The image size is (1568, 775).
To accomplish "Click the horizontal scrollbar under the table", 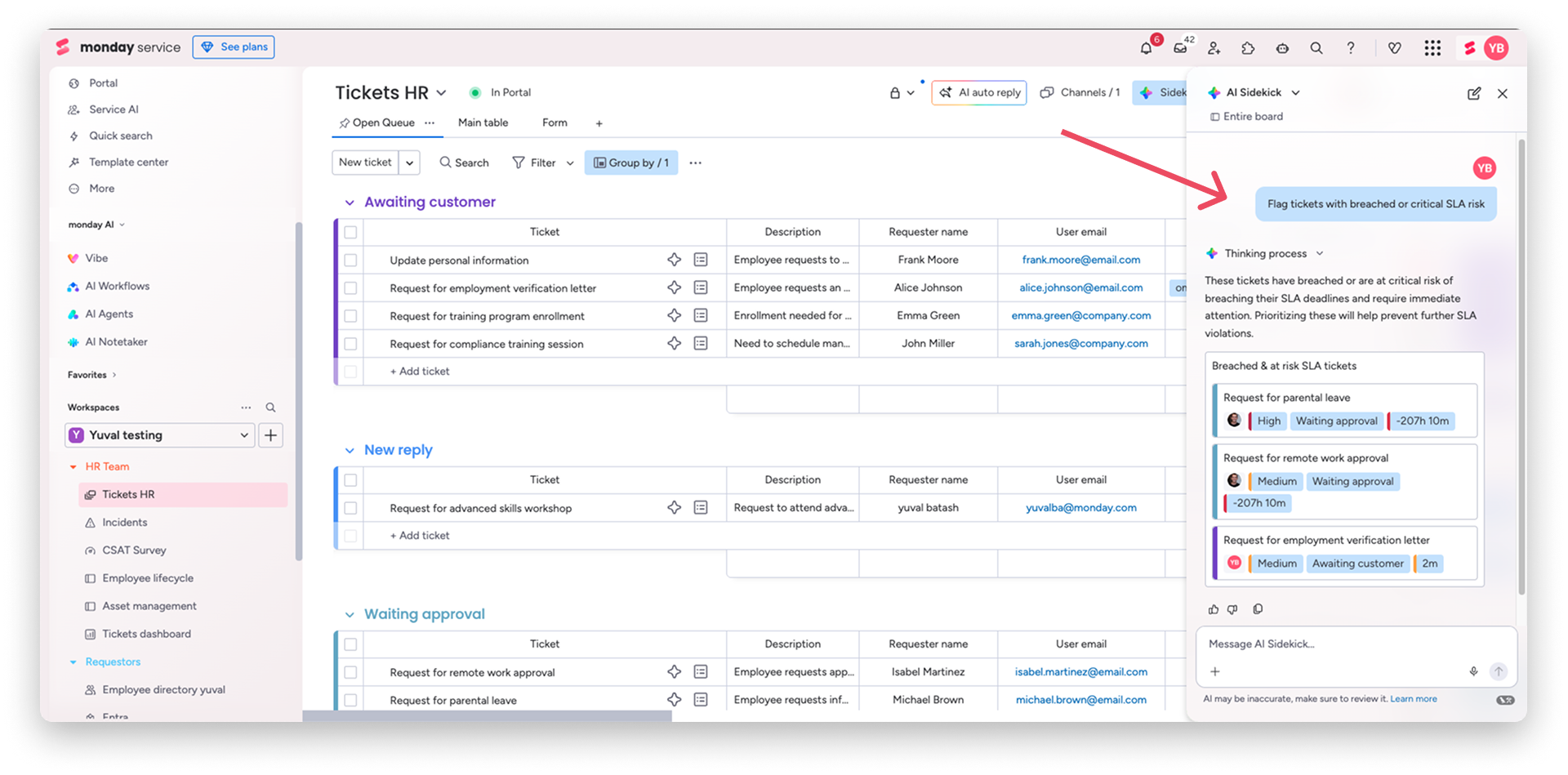I will point(488,716).
